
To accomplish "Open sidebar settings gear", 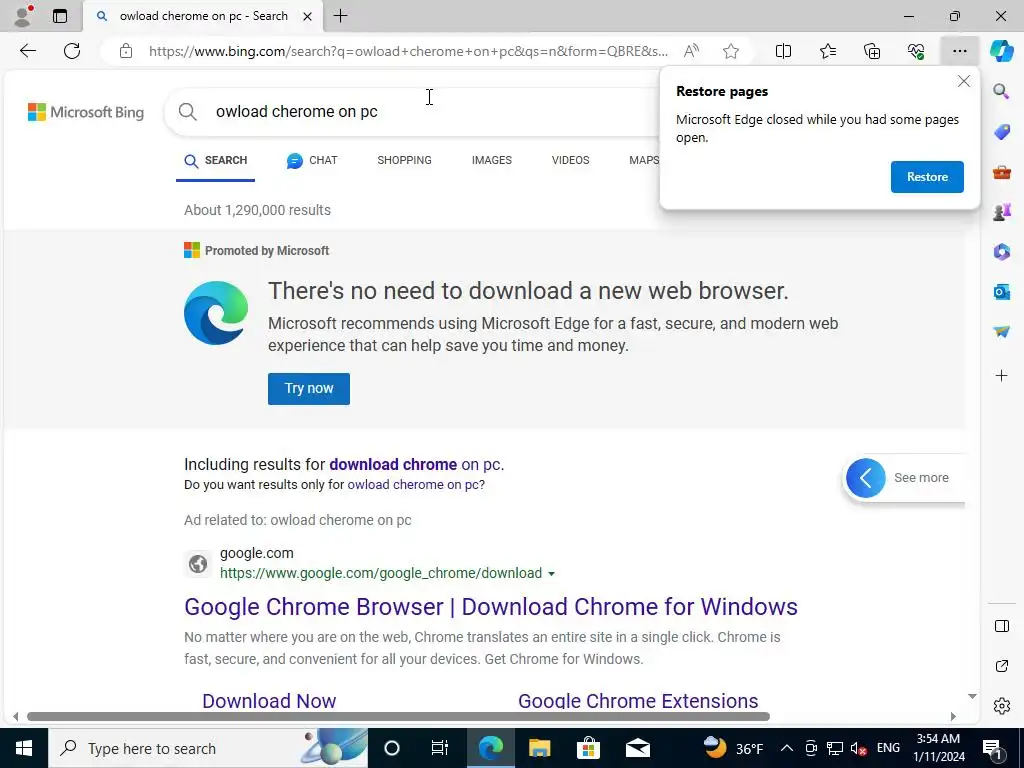I will point(1001,706).
